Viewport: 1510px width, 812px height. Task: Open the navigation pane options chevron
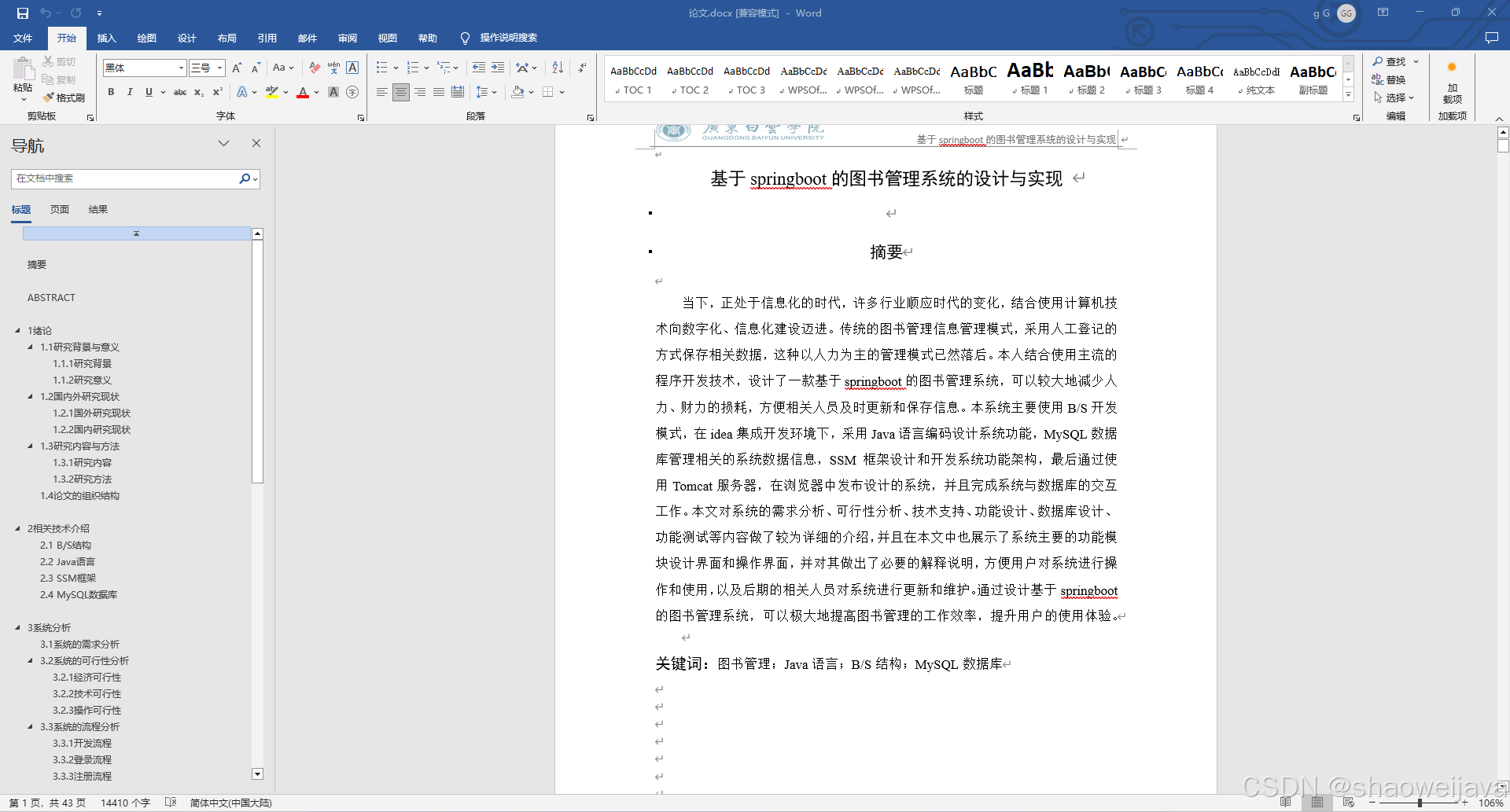click(x=223, y=143)
